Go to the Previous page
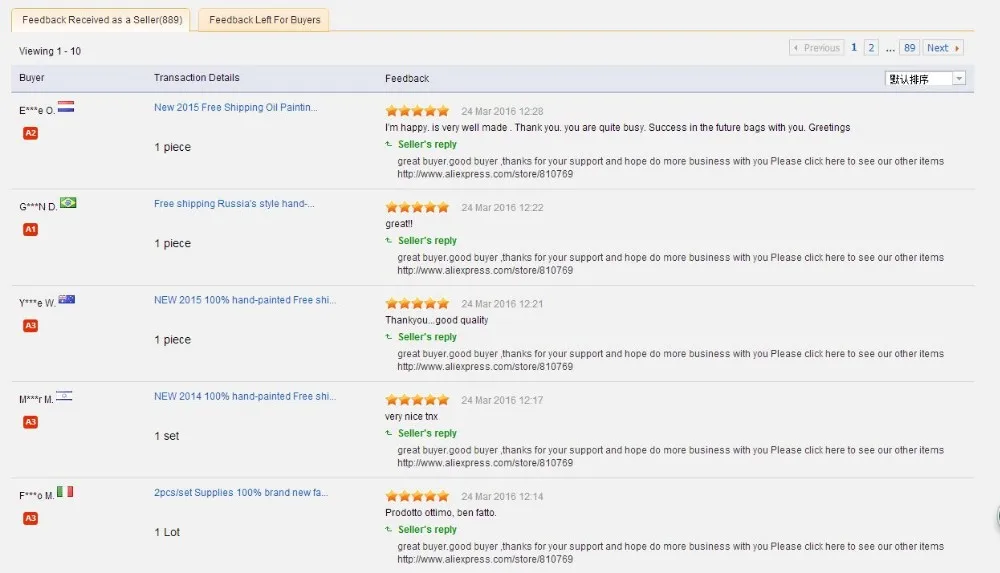Screen dimensions: 1000x573 [816, 48]
